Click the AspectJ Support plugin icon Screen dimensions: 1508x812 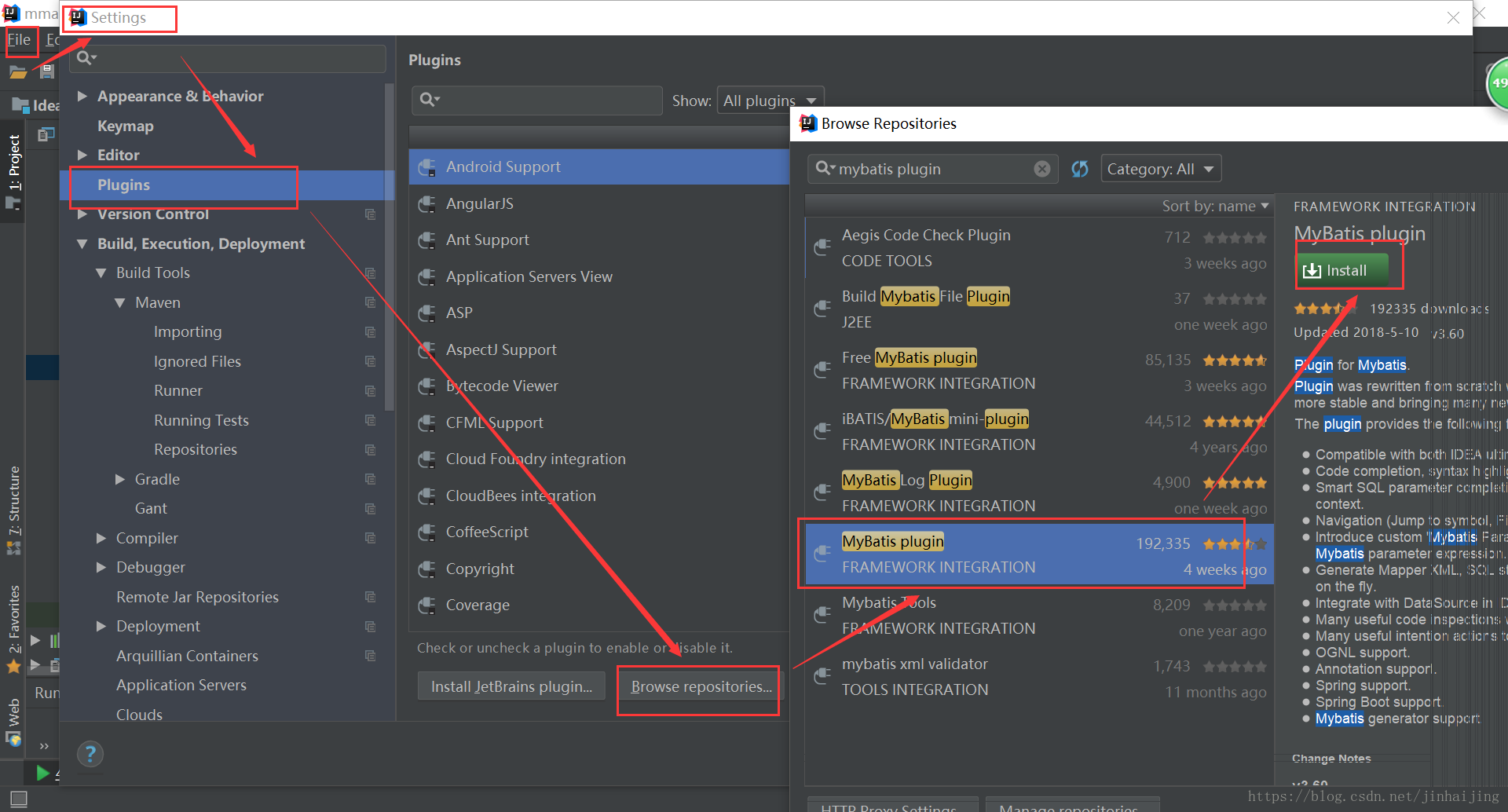point(427,350)
